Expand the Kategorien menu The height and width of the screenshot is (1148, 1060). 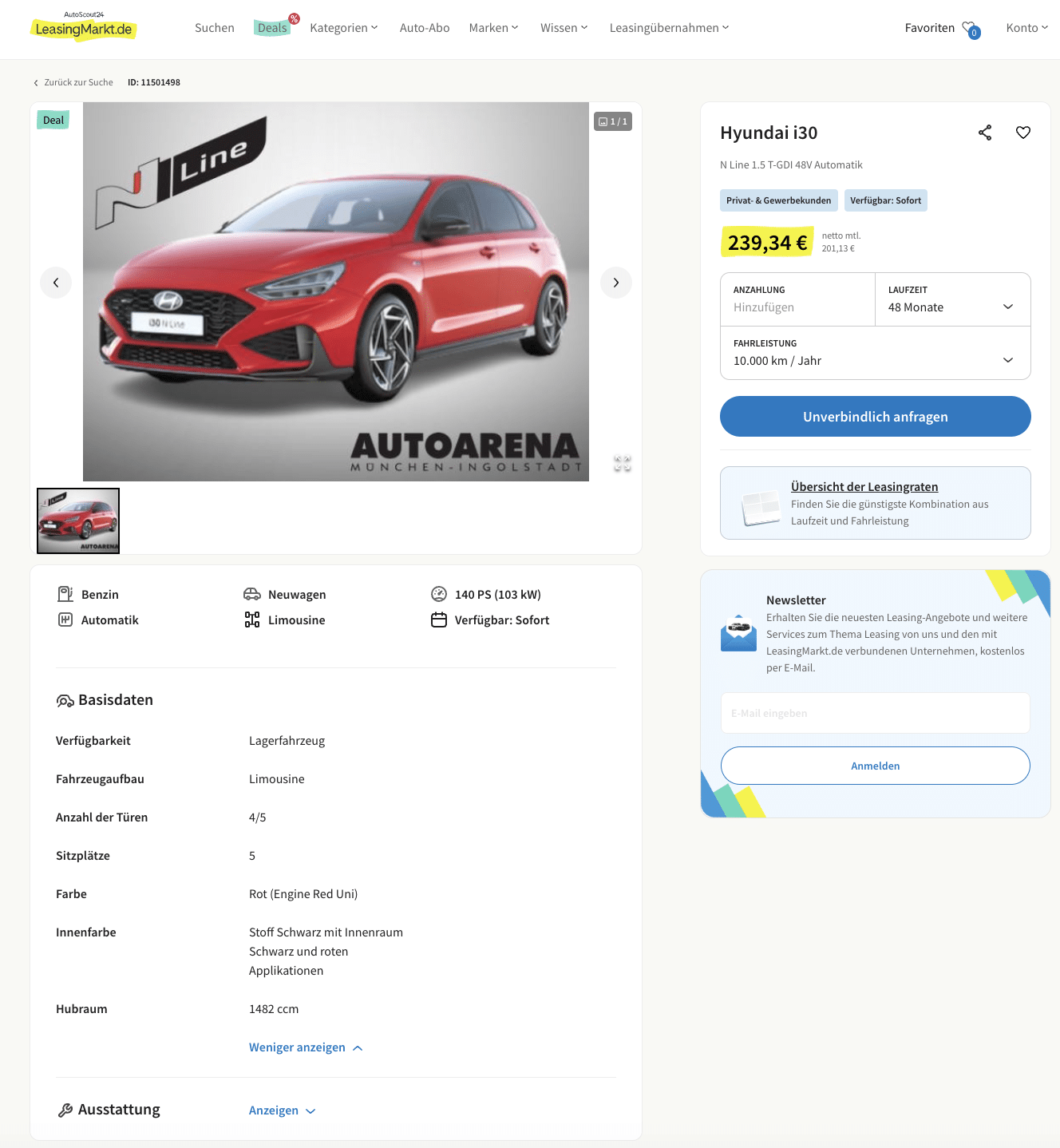tap(344, 28)
